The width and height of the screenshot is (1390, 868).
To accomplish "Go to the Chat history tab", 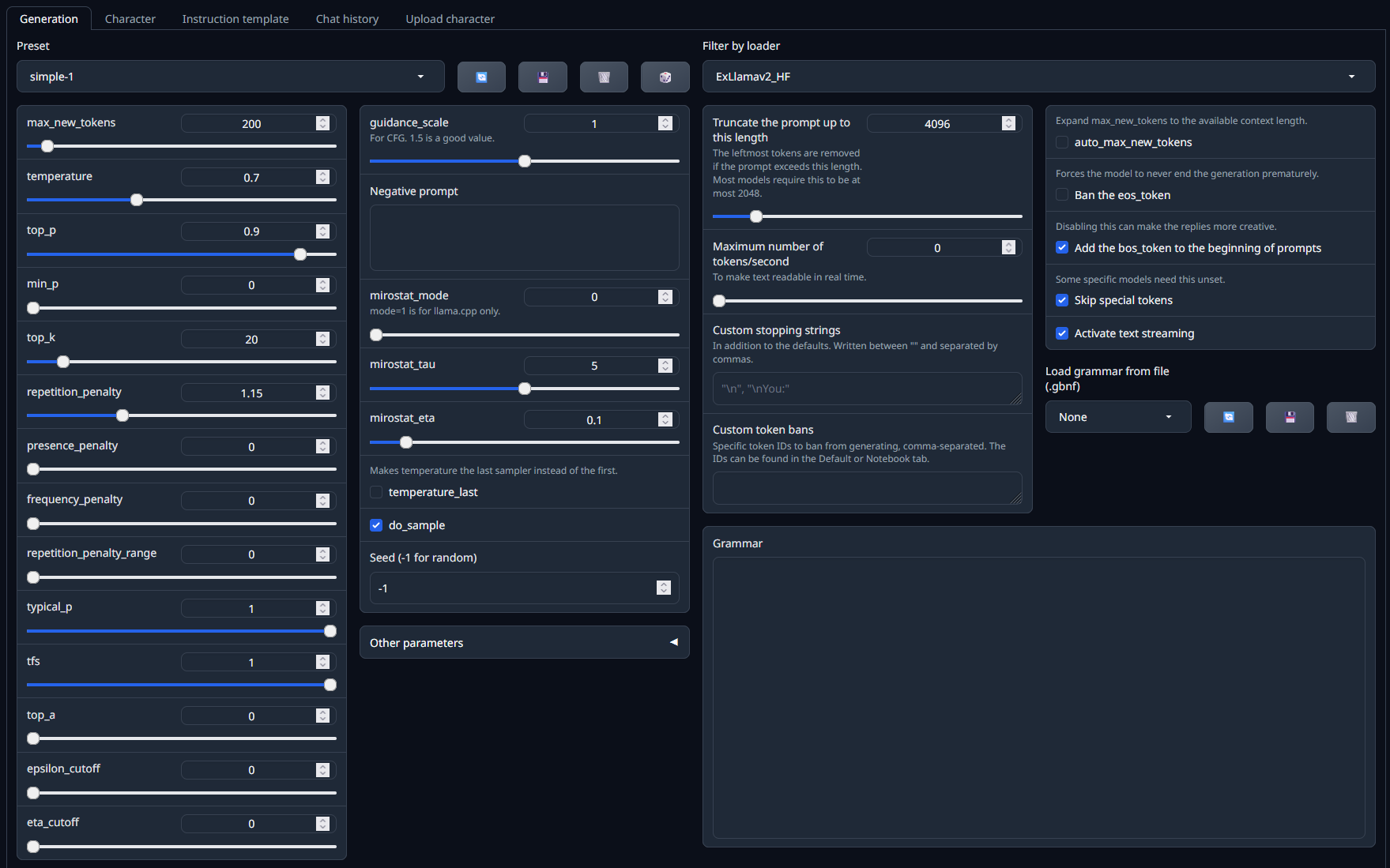I will click(347, 19).
